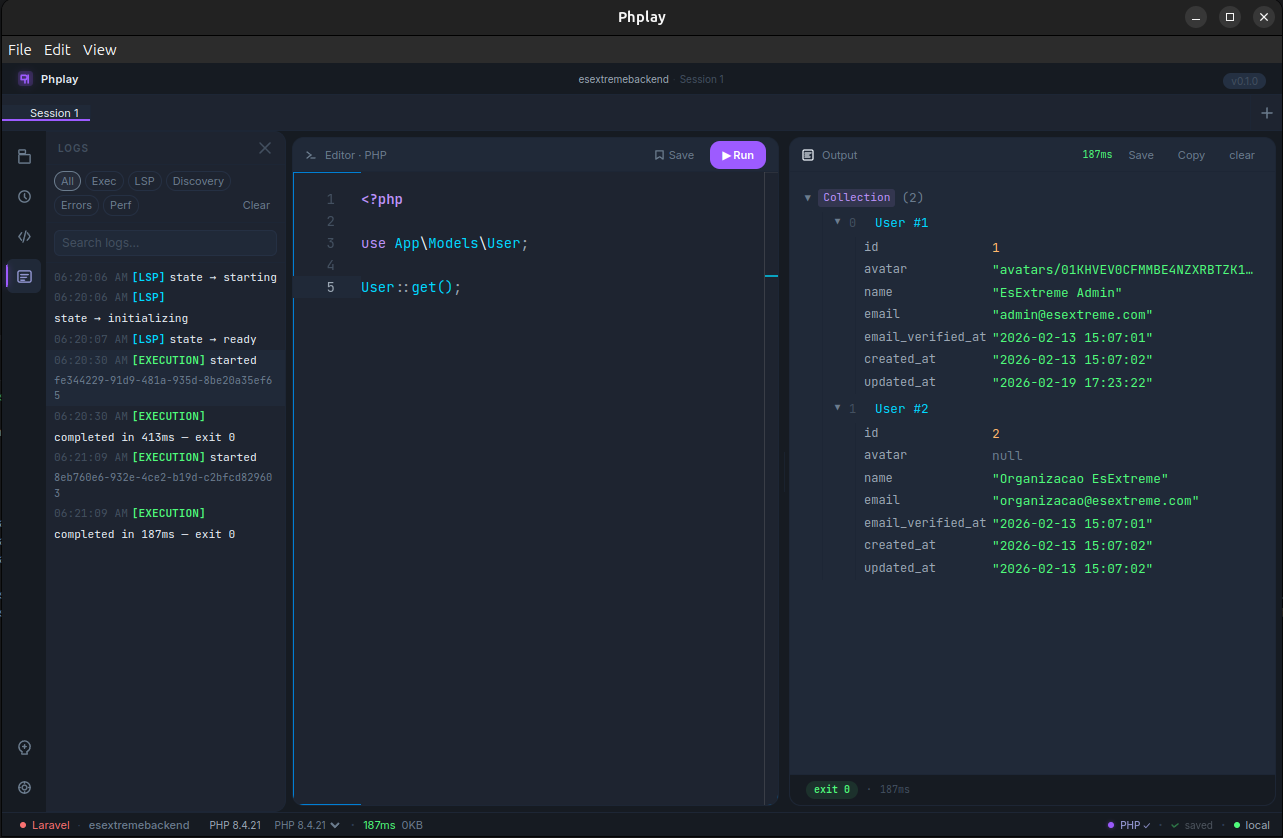Filter logs by Exec
The height and width of the screenshot is (838, 1283).
tap(104, 181)
